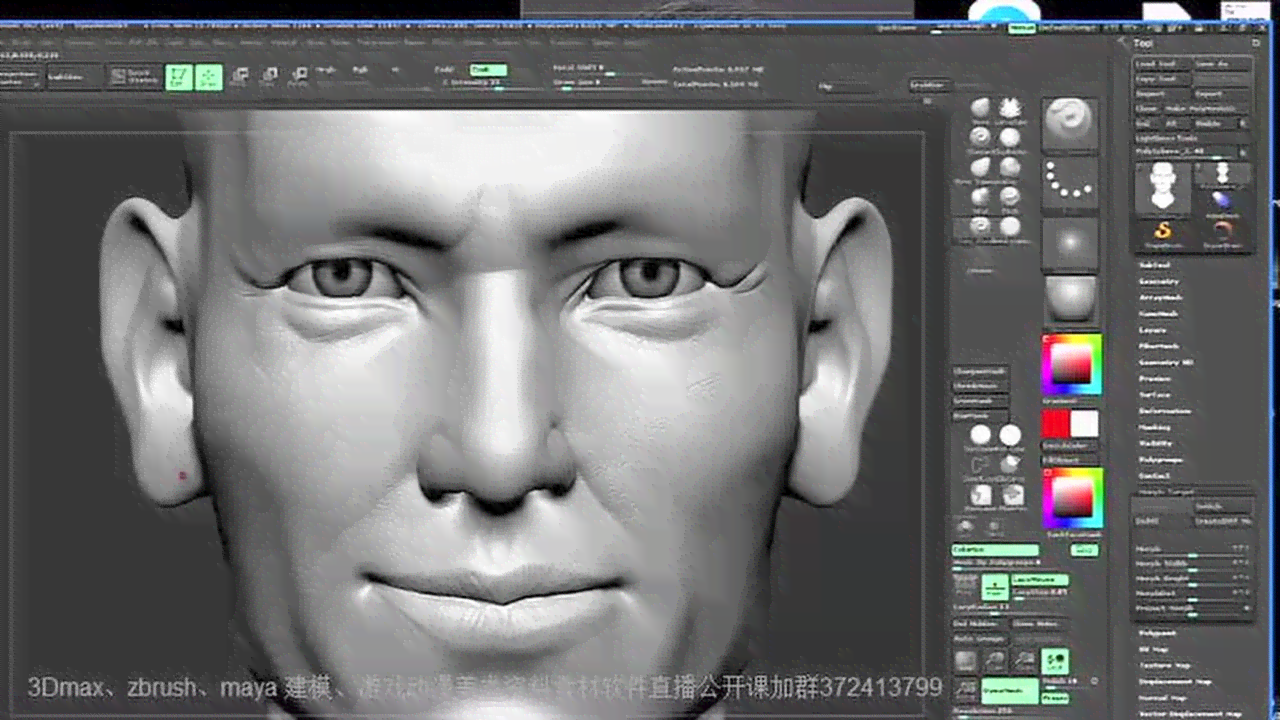This screenshot has width=1280, height=720.
Task: Select the Move transform icon
Action: pyautogui.click(x=240, y=76)
